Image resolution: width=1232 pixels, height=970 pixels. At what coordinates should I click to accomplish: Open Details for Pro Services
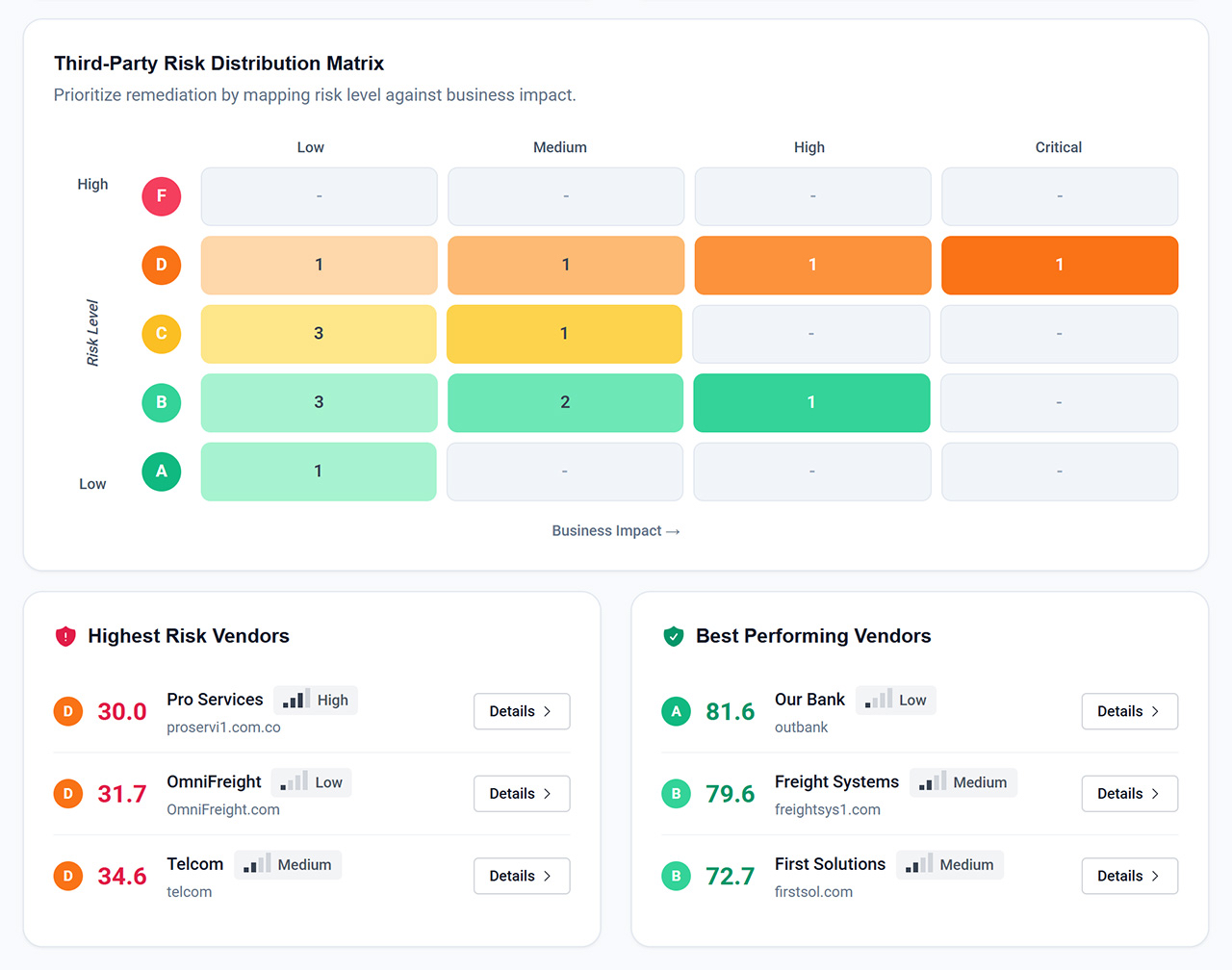(522, 711)
